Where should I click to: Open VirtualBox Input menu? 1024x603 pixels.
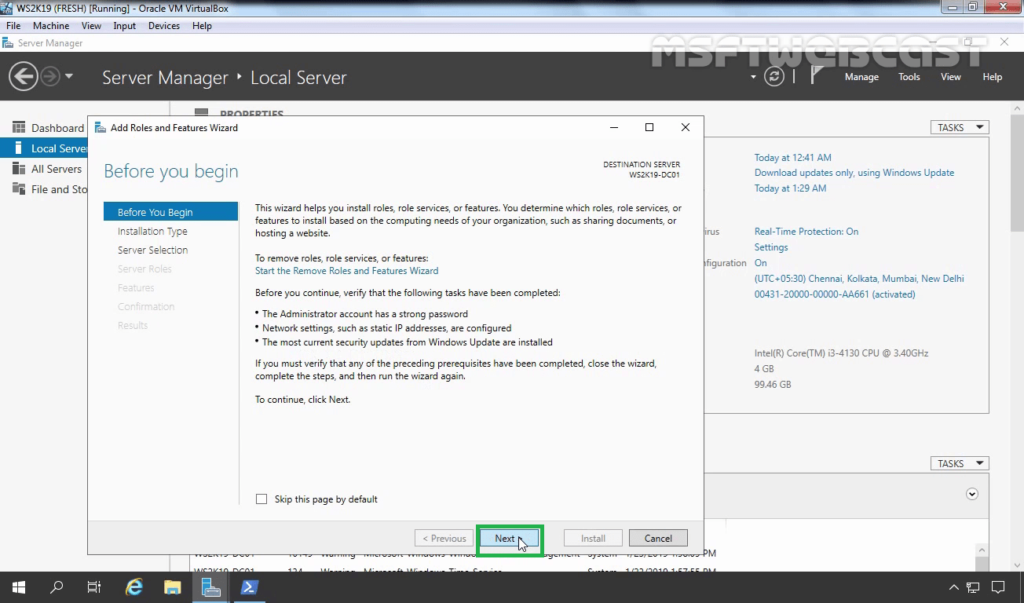pos(124,25)
